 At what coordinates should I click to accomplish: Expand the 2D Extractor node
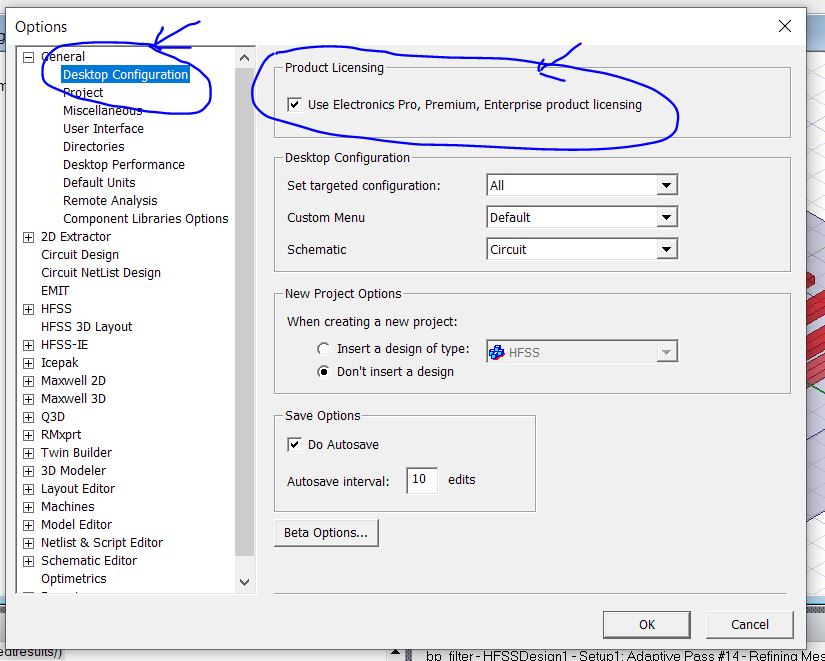coord(28,237)
